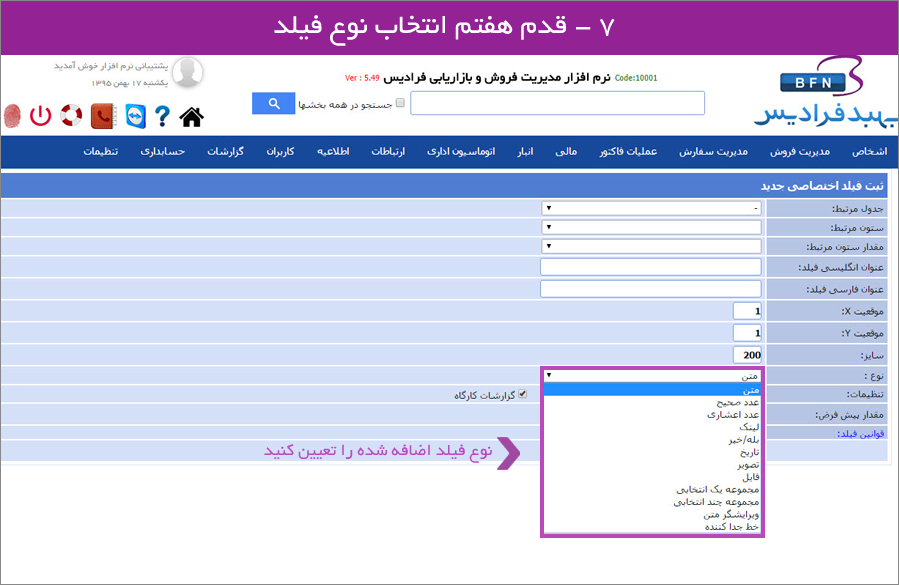This screenshot has height=585, width=899.
Task: Open the 'گزارشات' menu
Action: click(x=225, y=151)
